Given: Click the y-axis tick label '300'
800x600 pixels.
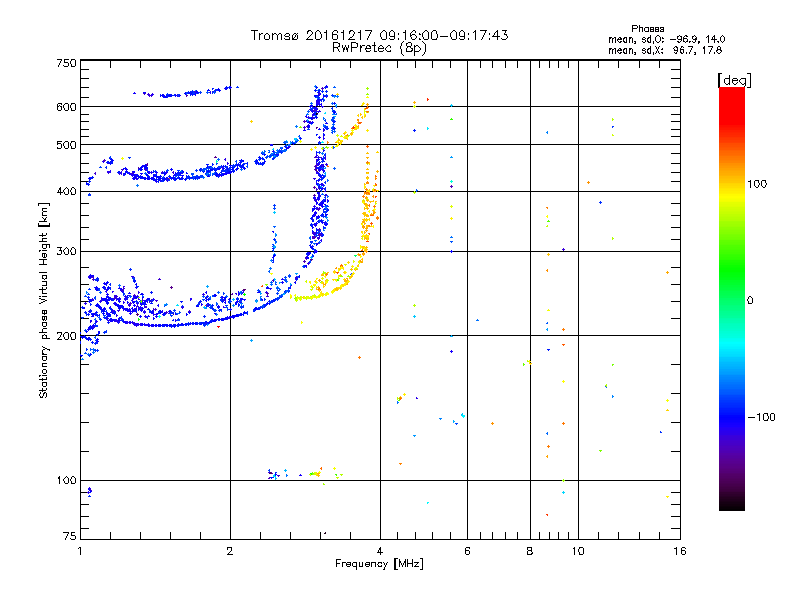Looking at the screenshot, I should coord(66,251).
